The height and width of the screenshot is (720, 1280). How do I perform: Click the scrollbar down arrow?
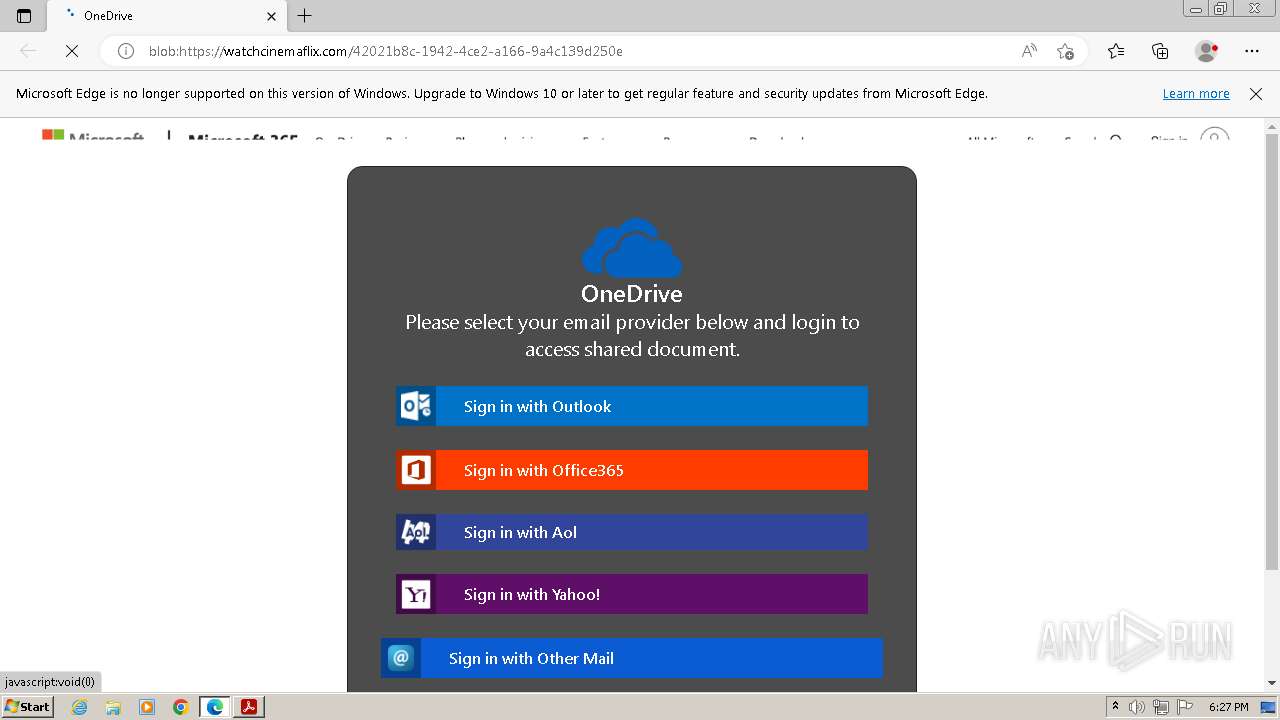[x=1272, y=684]
